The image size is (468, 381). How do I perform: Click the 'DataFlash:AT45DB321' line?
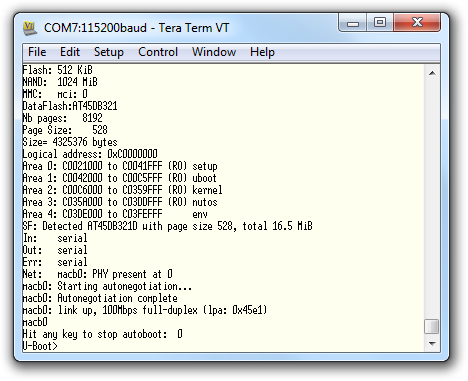(70, 106)
